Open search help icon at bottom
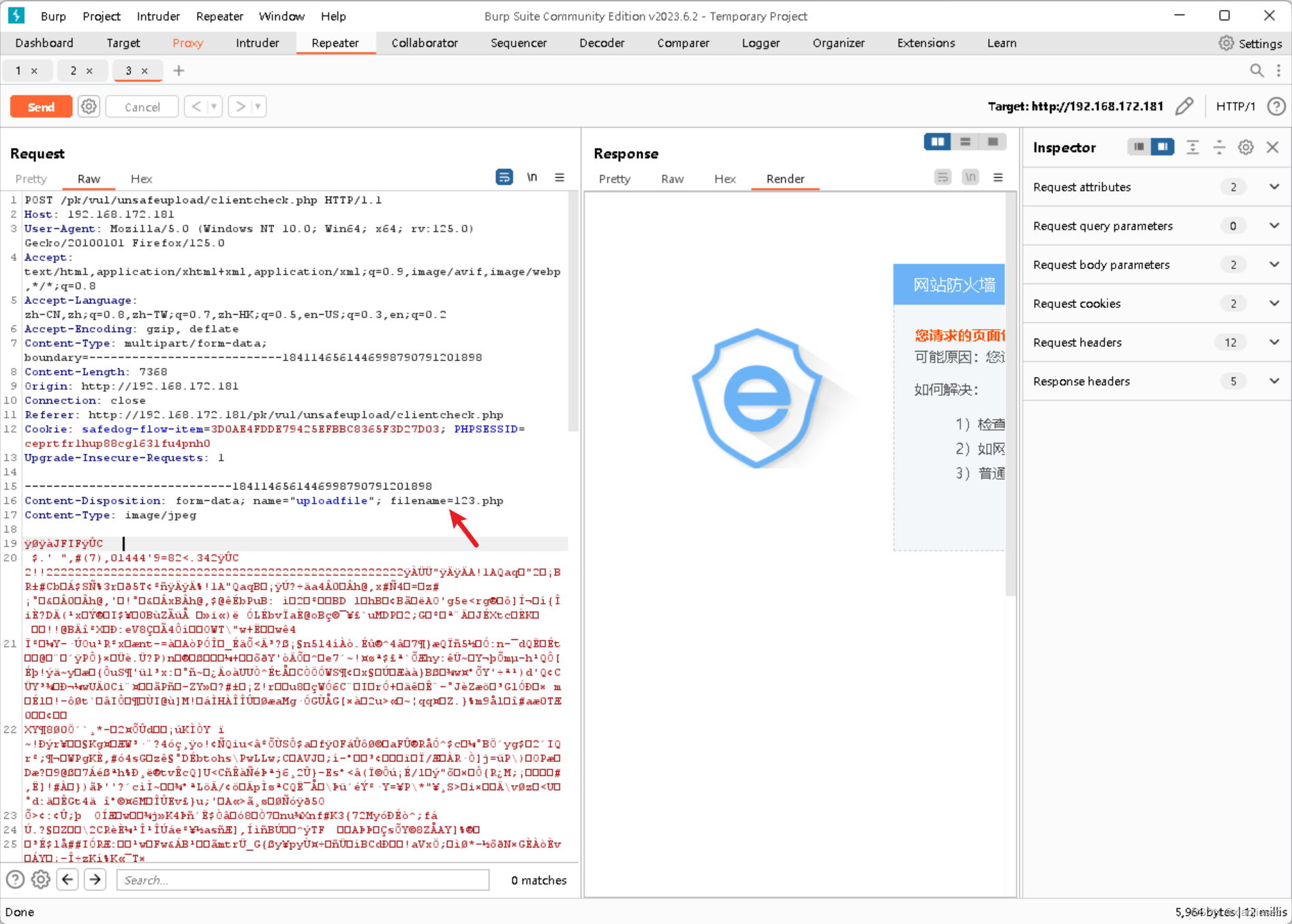This screenshot has height=924, width=1292. pos(15,880)
